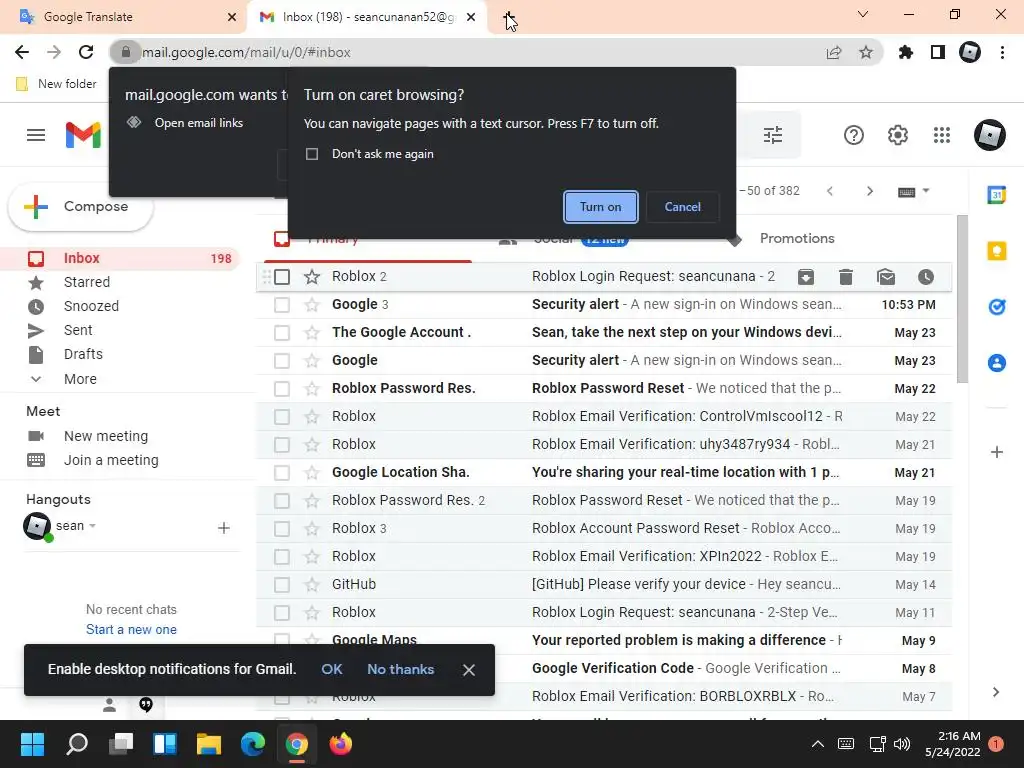Open Inbox folder in sidebar
Image resolution: width=1024 pixels, height=768 pixels.
point(120,259)
